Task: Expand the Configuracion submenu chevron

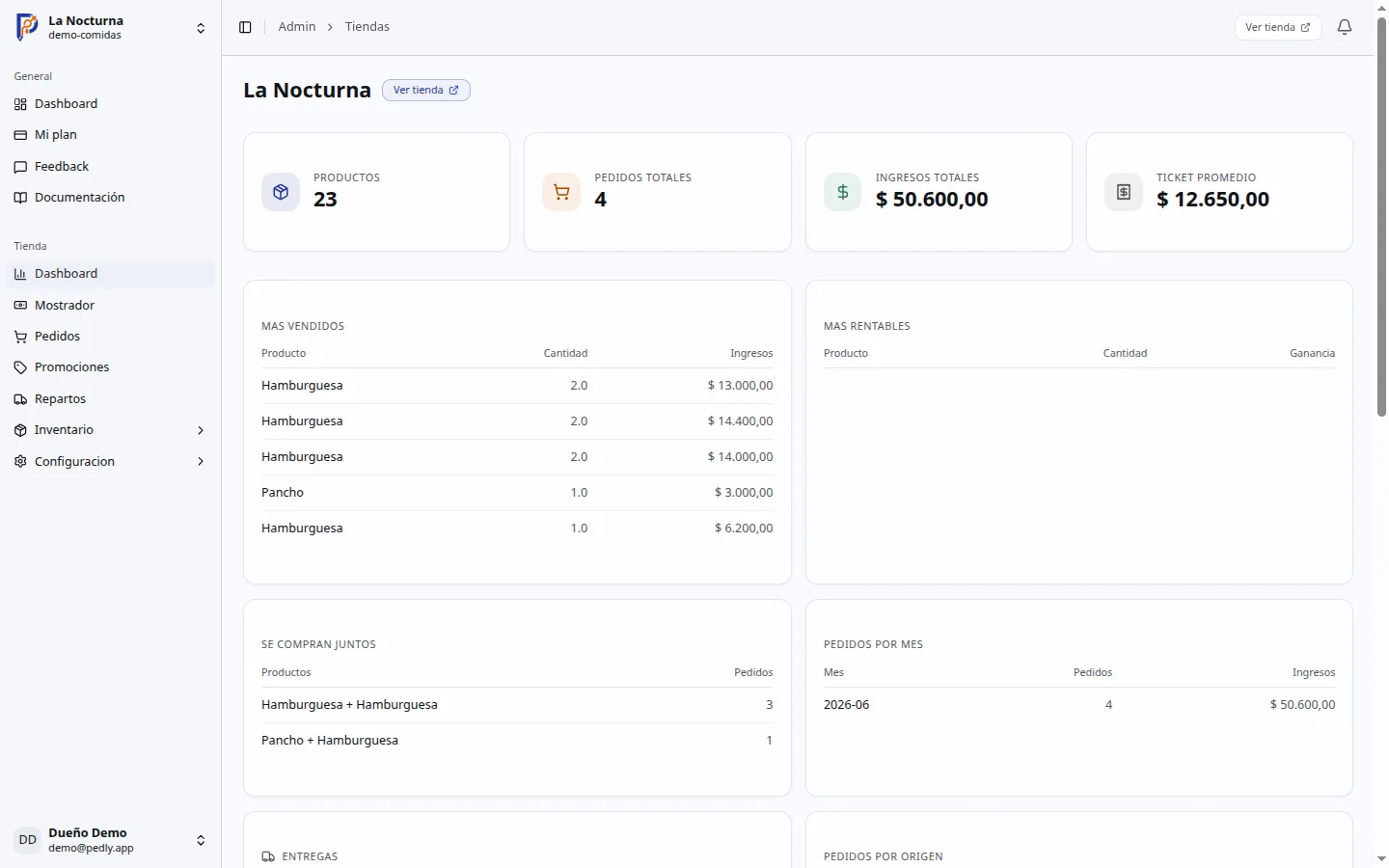Action: point(201,461)
